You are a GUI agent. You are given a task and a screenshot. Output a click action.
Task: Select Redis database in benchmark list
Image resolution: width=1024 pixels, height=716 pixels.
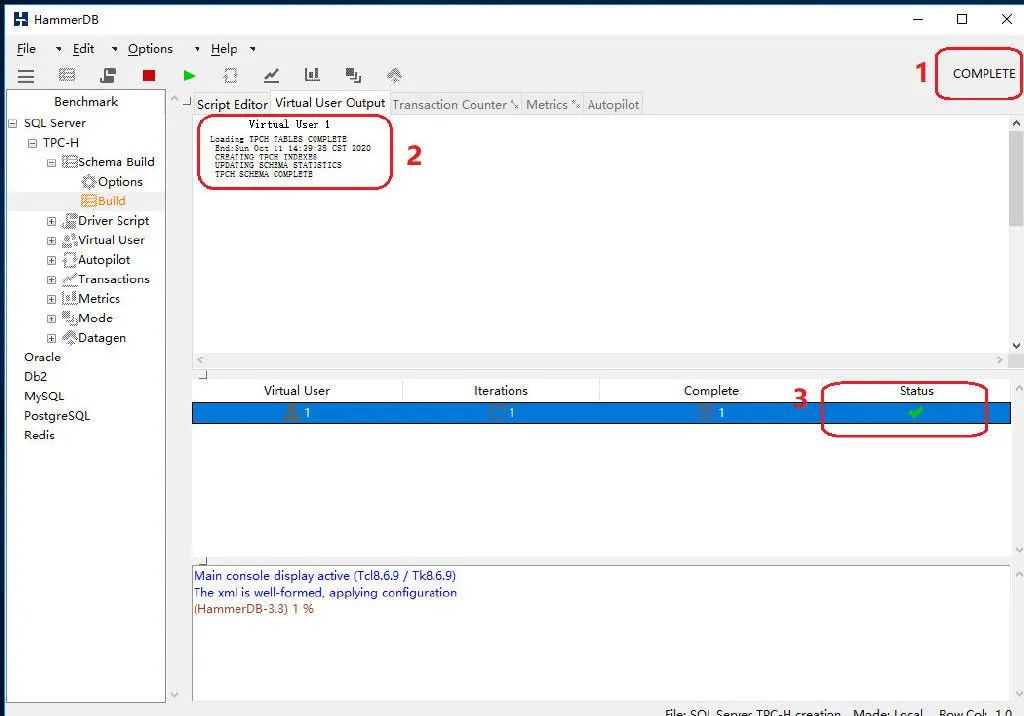39,435
